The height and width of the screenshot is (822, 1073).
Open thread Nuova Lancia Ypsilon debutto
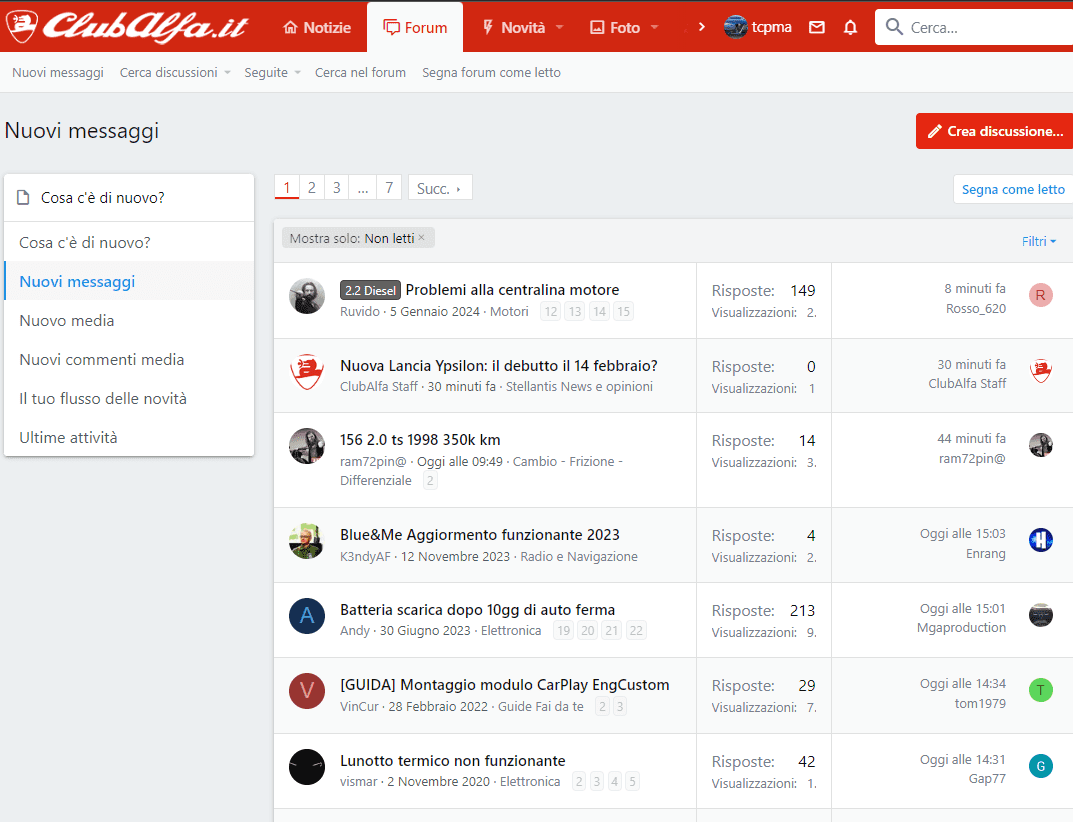coord(499,365)
